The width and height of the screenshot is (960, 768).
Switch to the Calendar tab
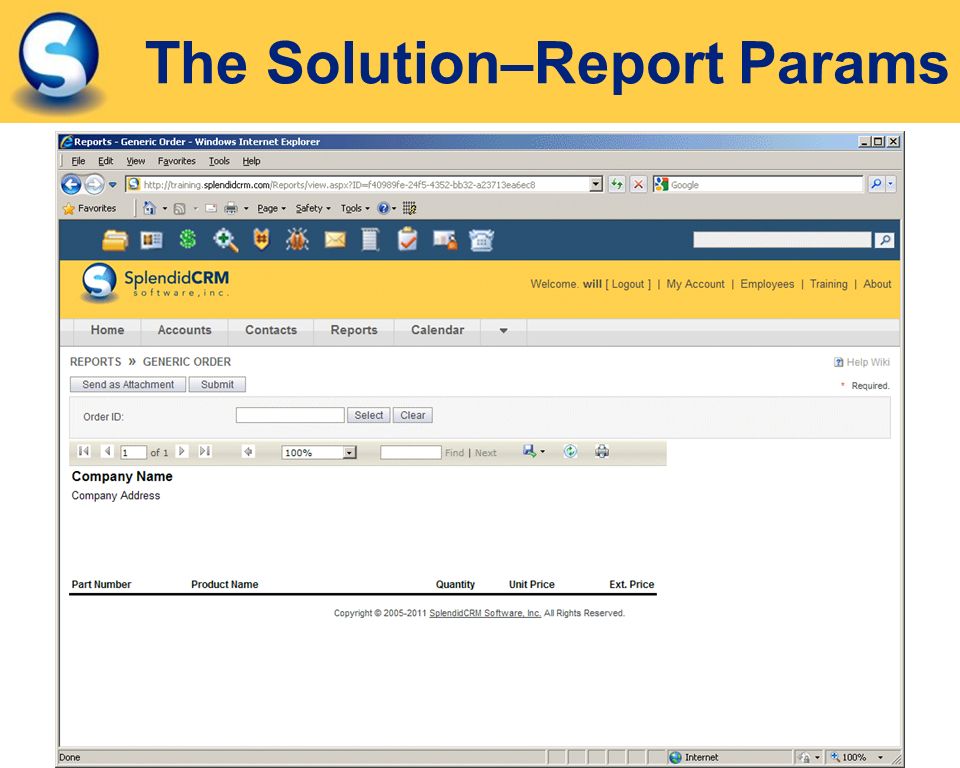point(437,330)
